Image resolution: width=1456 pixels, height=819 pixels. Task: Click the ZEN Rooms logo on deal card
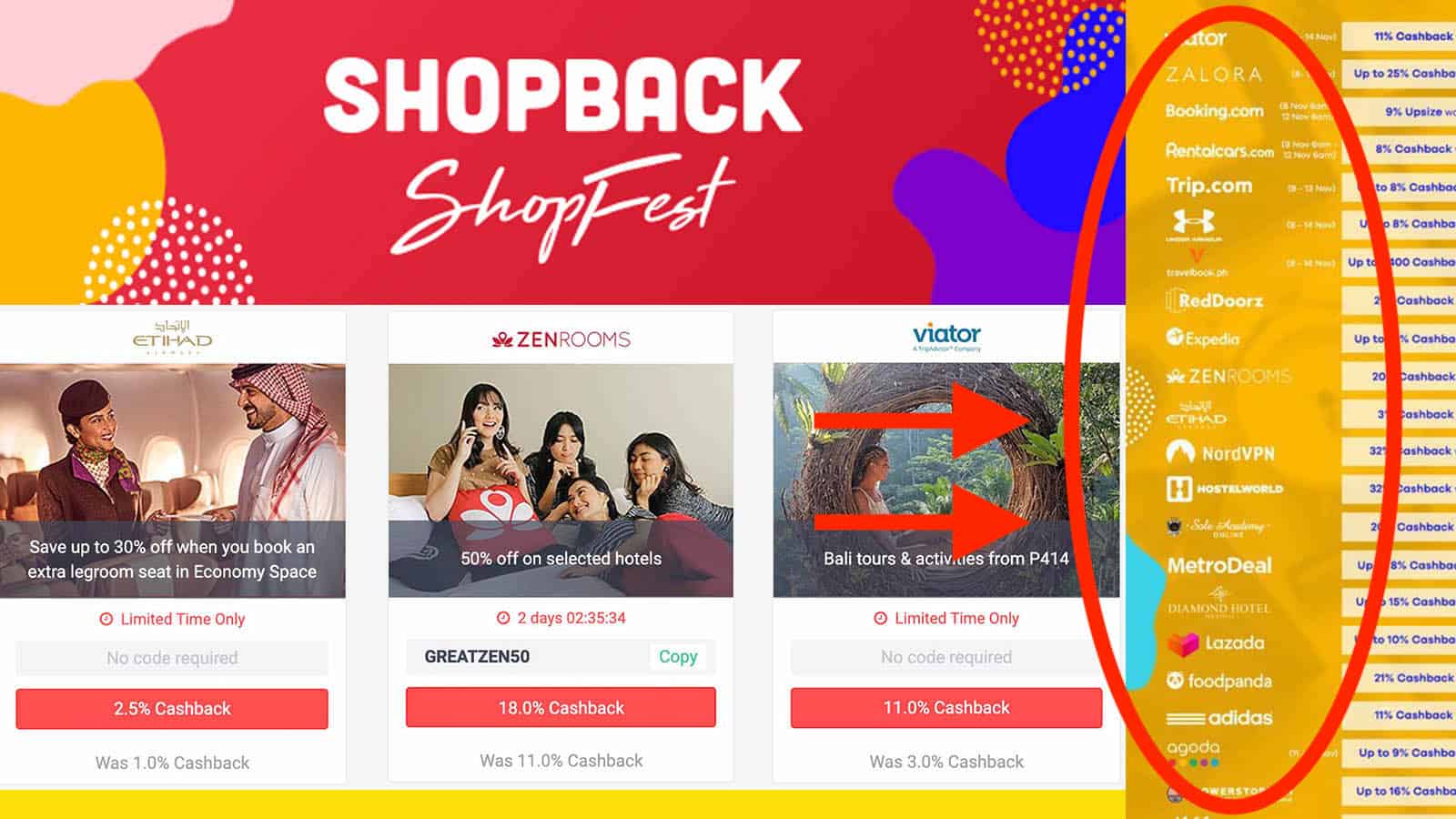[x=561, y=339]
